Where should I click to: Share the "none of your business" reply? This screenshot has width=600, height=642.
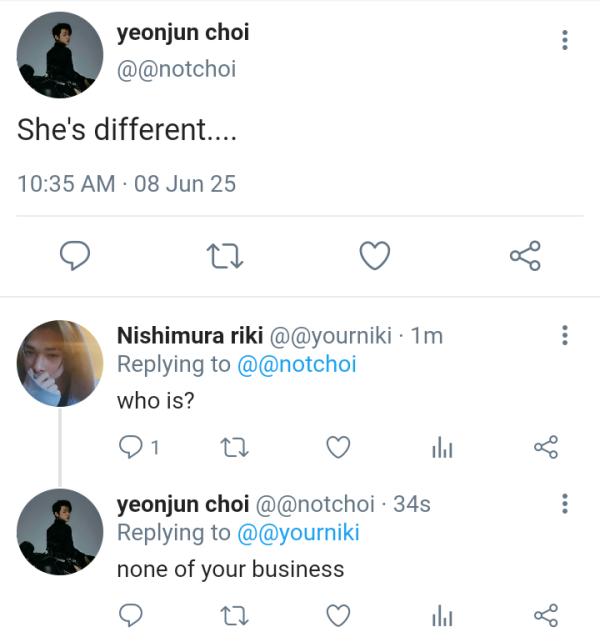546,613
